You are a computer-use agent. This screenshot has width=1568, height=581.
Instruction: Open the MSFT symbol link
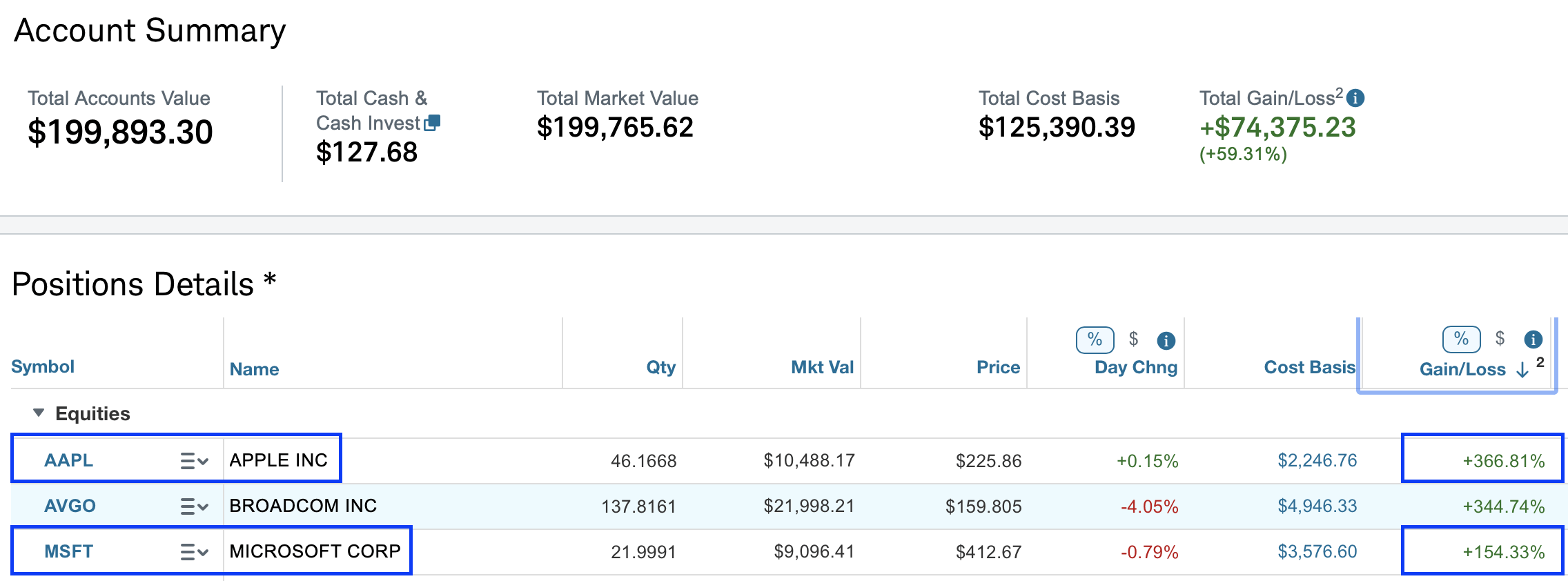point(68,551)
